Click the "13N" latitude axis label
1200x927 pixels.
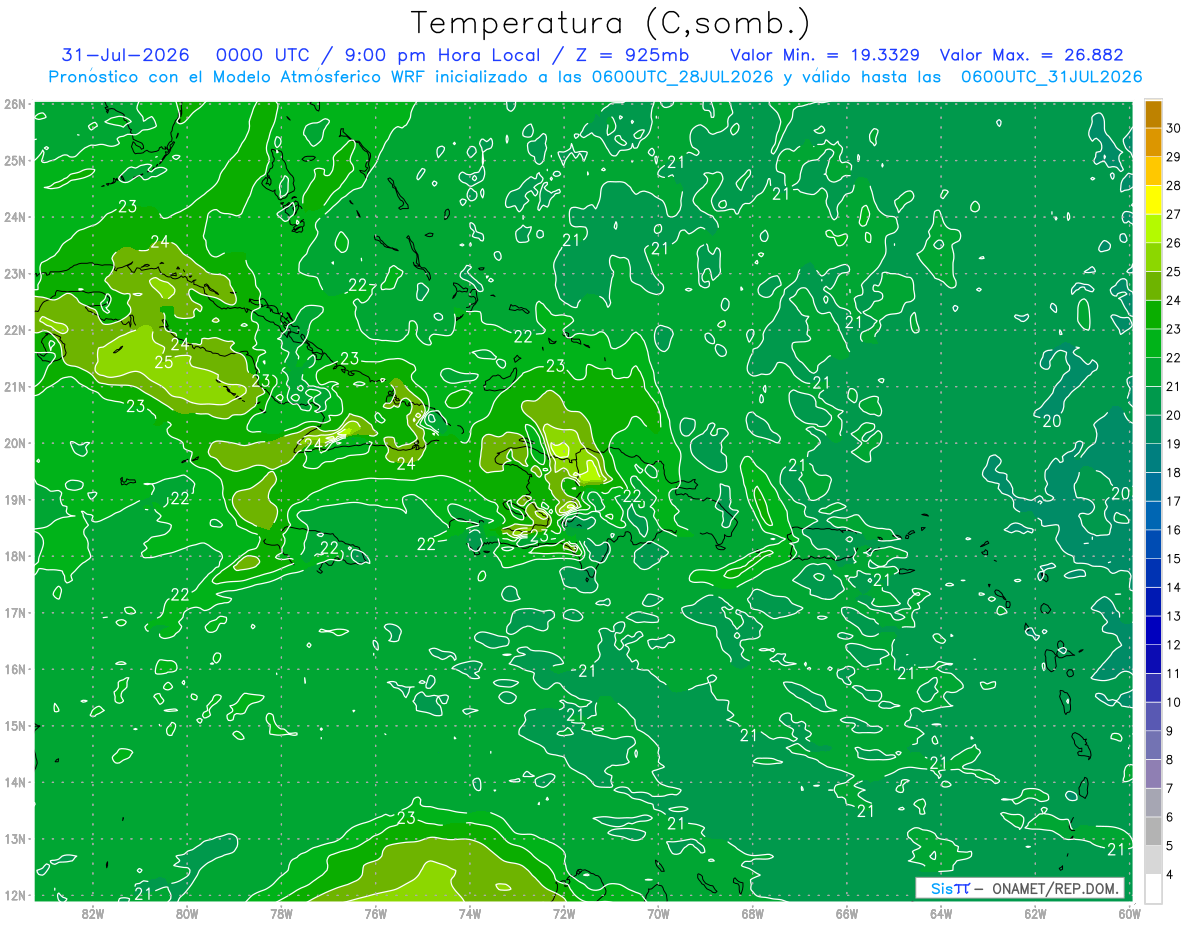pyautogui.click(x=16, y=838)
